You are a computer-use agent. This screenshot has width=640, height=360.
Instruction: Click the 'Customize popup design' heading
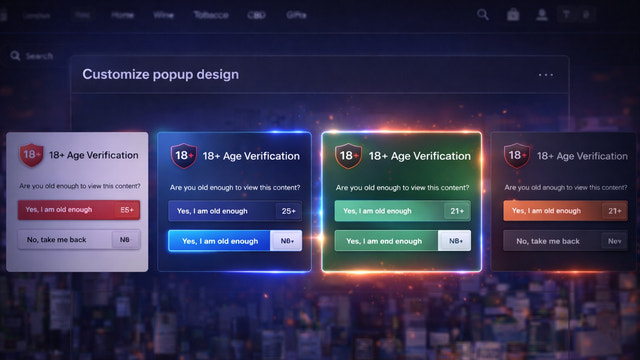(160, 74)
